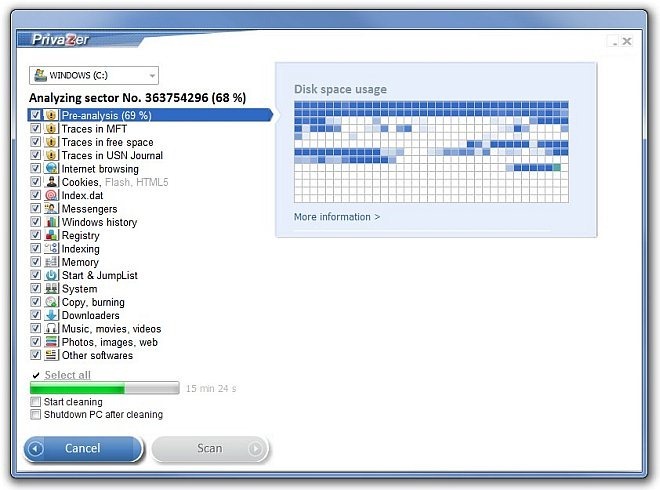Click the Cookies person icon
The image size is (660, 490).
tap(51, 182)
